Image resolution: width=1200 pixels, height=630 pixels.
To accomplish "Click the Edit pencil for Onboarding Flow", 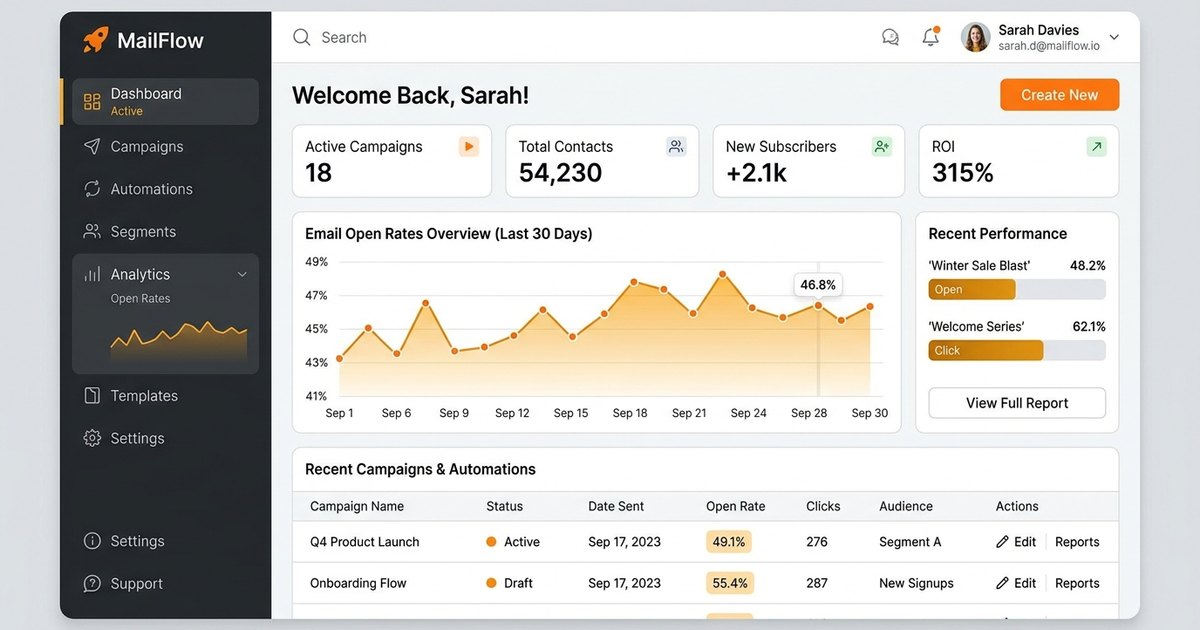I will coord(1002,583).
